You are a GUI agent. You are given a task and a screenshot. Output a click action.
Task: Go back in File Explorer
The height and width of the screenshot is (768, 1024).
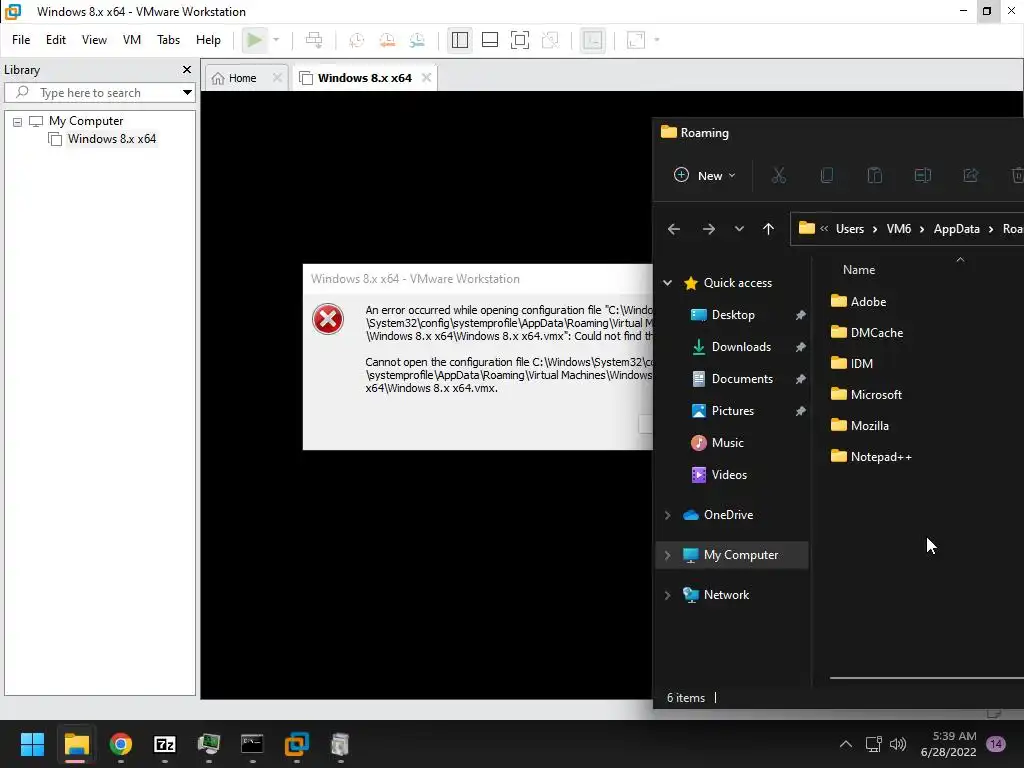(x=674, y=229)
